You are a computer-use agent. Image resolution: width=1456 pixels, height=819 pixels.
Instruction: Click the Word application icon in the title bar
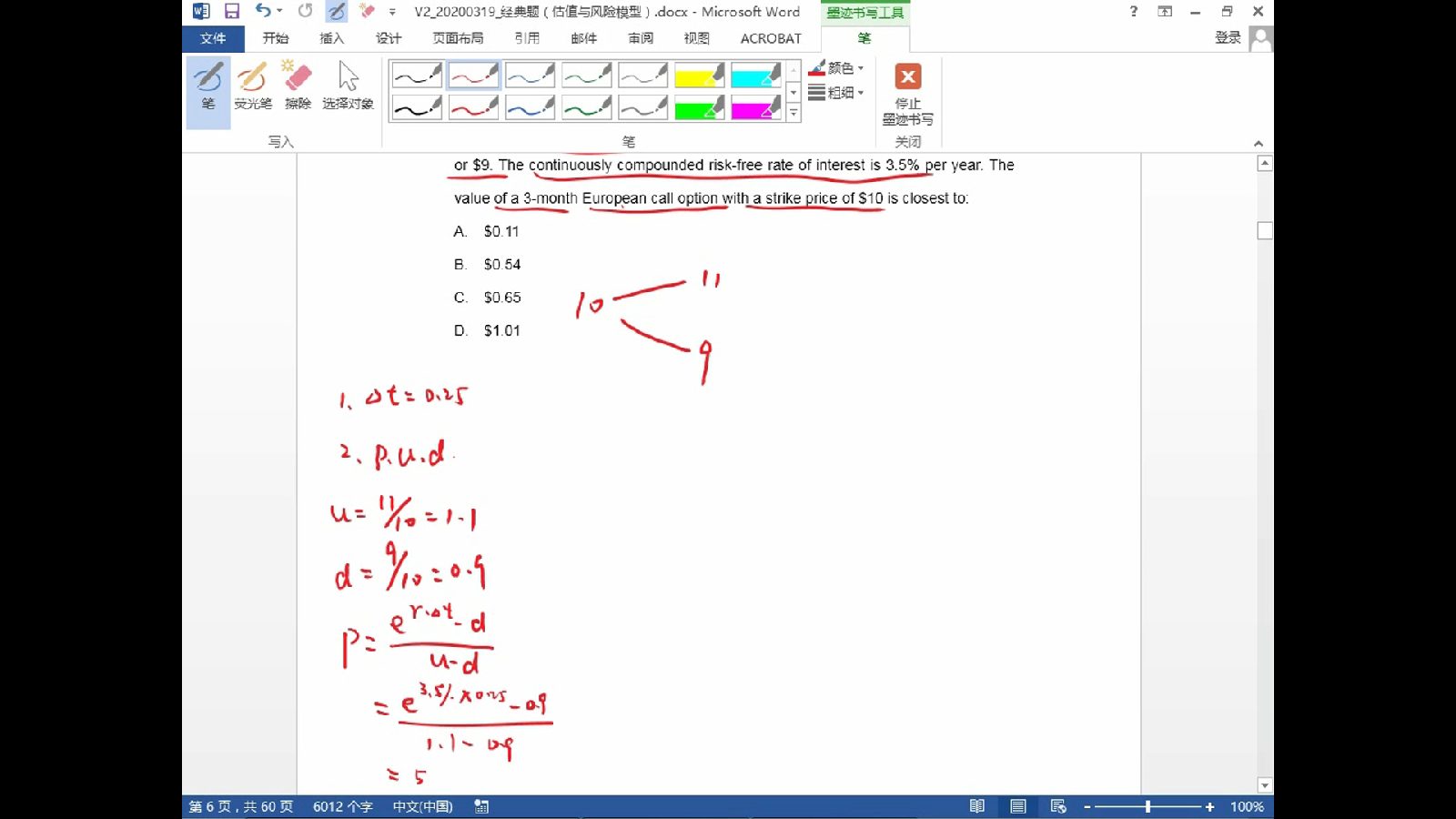tap(201, 11)
